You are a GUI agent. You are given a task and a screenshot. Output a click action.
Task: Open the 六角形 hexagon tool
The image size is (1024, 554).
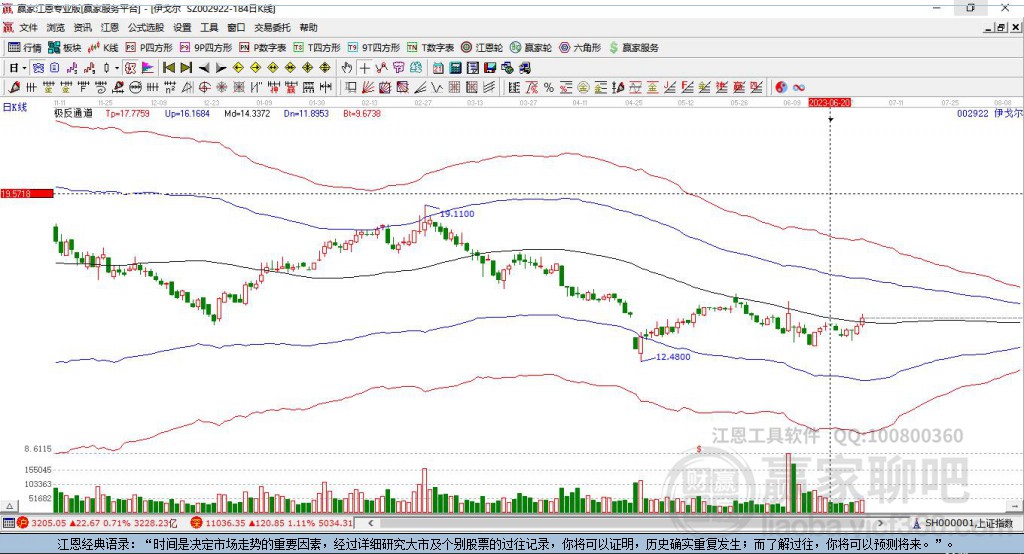click(580, 48)
